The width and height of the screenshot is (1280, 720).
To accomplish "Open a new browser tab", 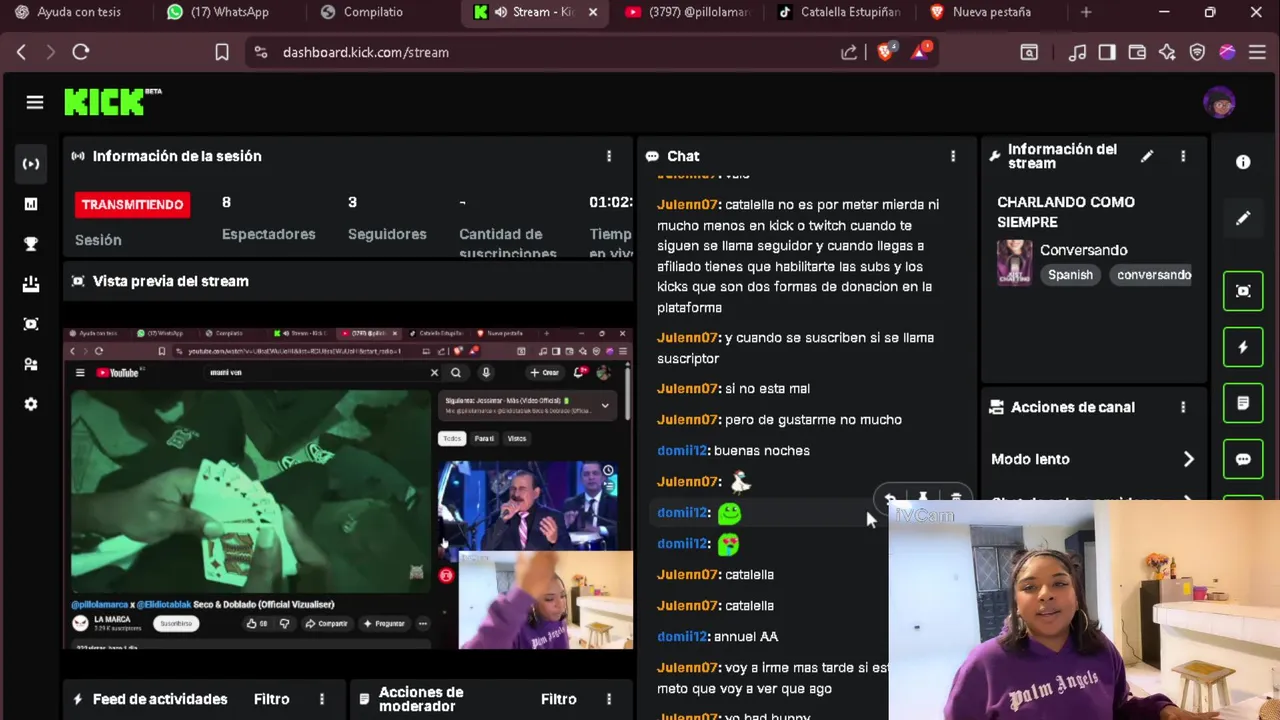I will pyautogui.click(x=1086, y=12).
